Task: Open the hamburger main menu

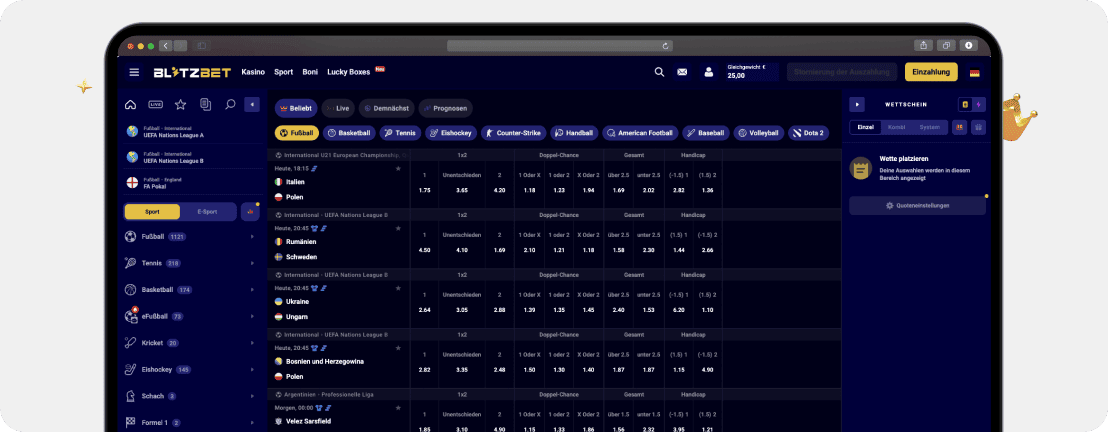Action: 134,72
